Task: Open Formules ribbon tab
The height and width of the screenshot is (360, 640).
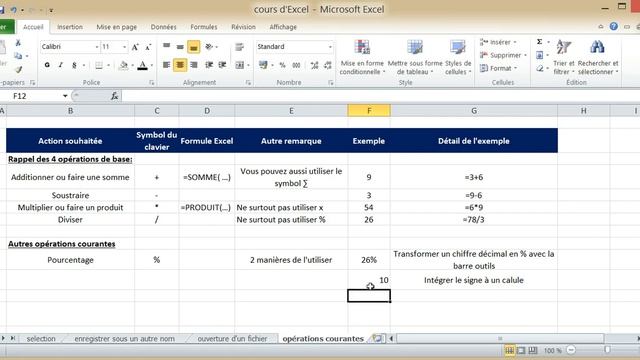Action: (204, 27)
